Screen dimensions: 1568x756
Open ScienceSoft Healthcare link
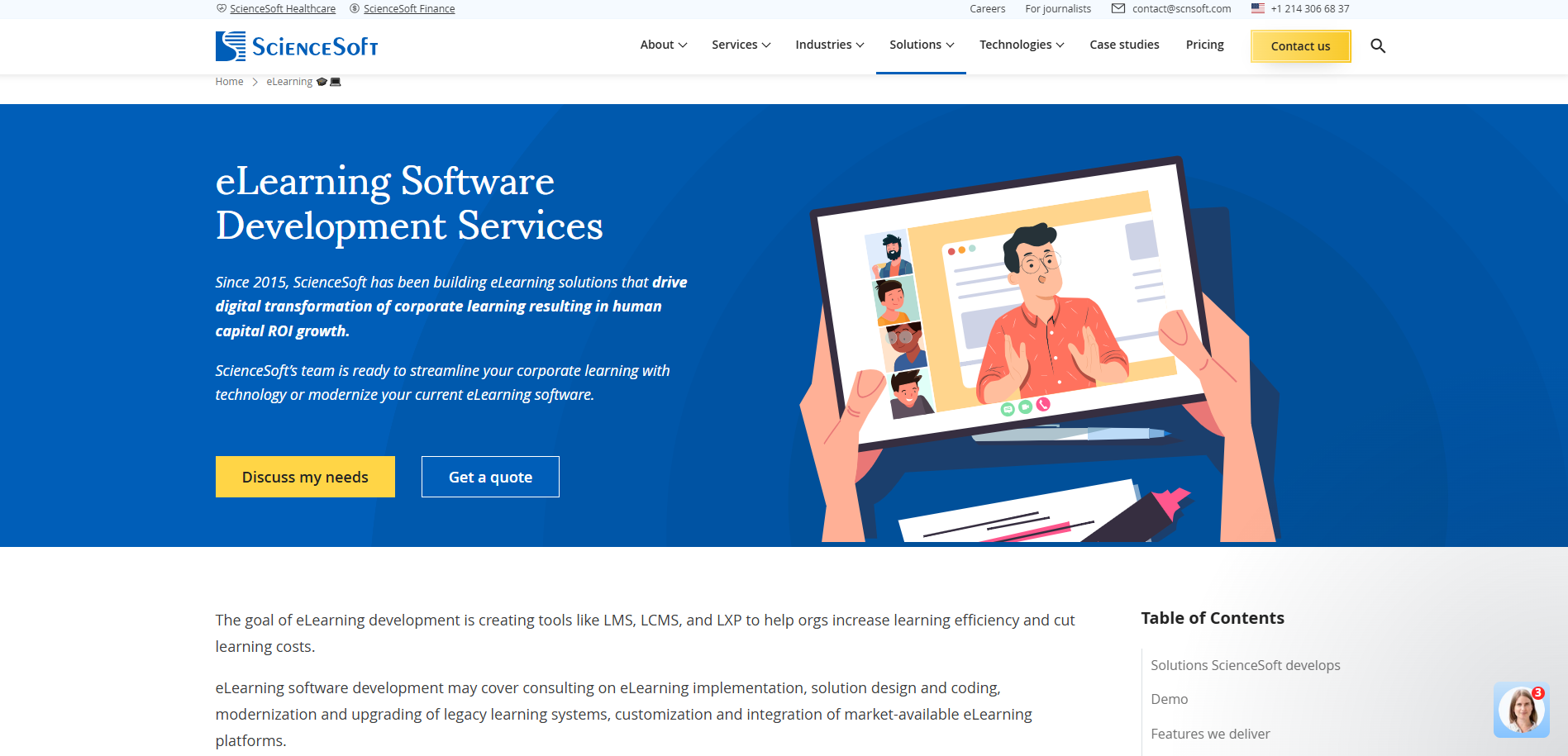pyautogui.click(x=283, y=8)
